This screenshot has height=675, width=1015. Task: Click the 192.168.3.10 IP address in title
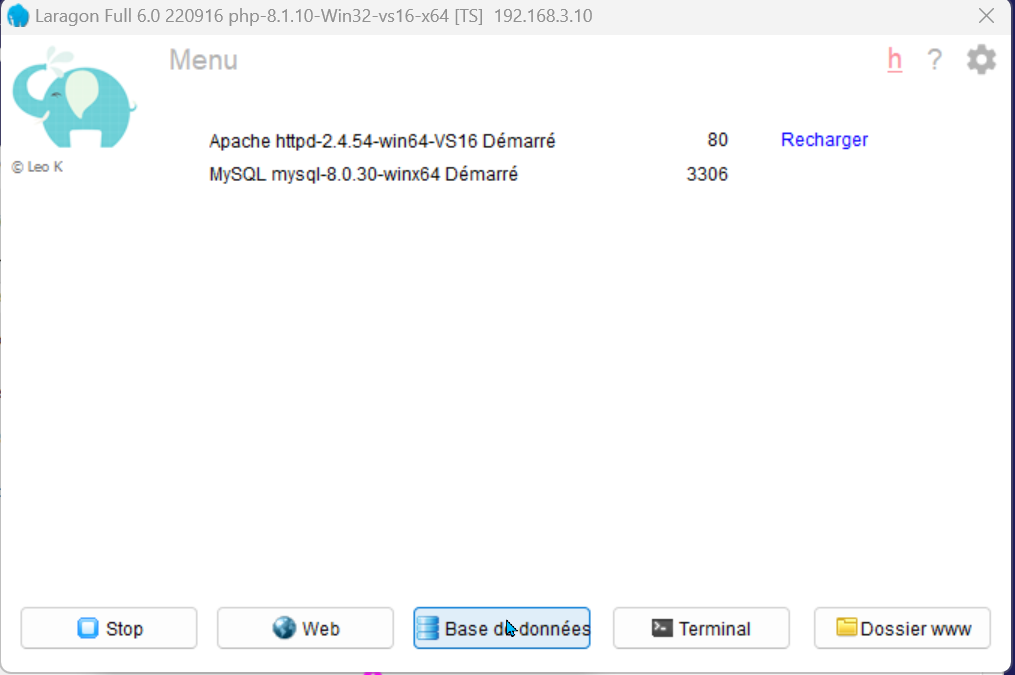tap(542, 16)
